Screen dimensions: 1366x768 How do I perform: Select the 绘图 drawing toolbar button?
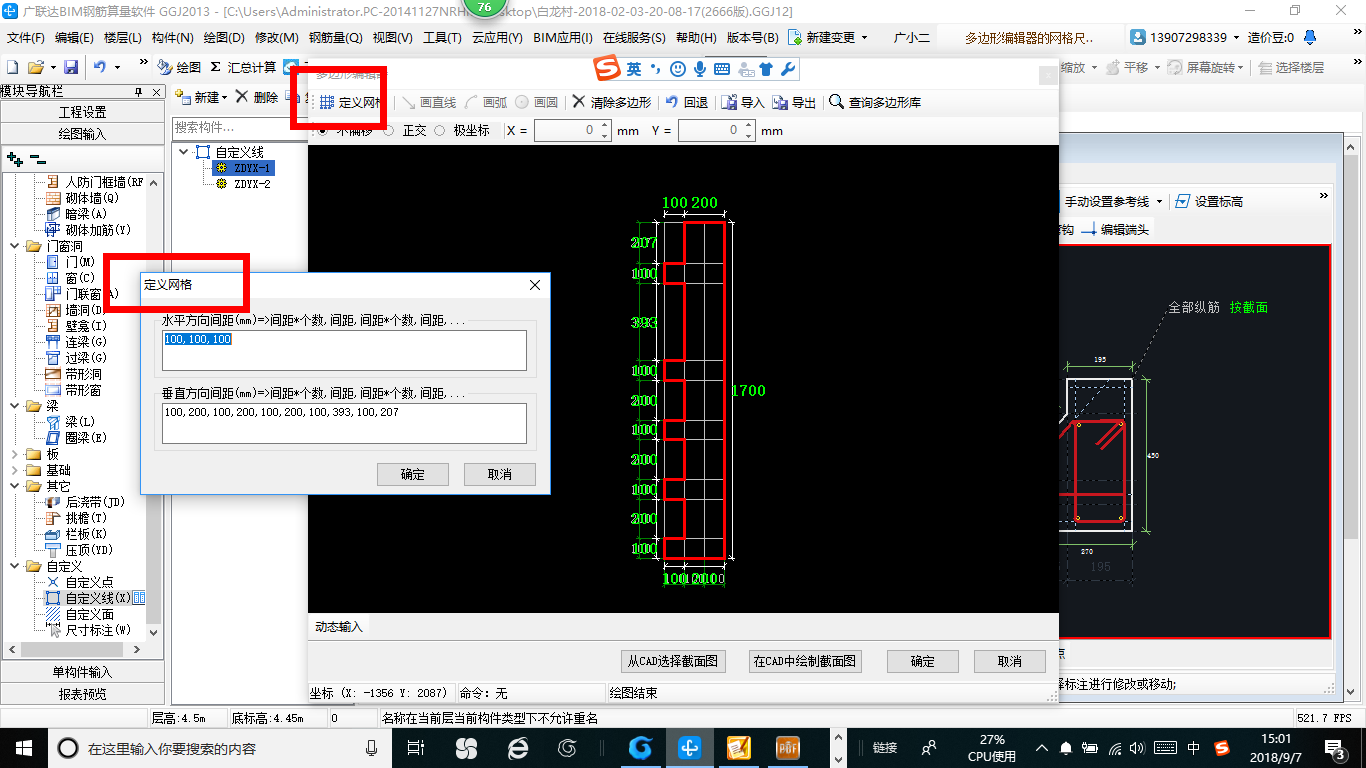point(179,67)
